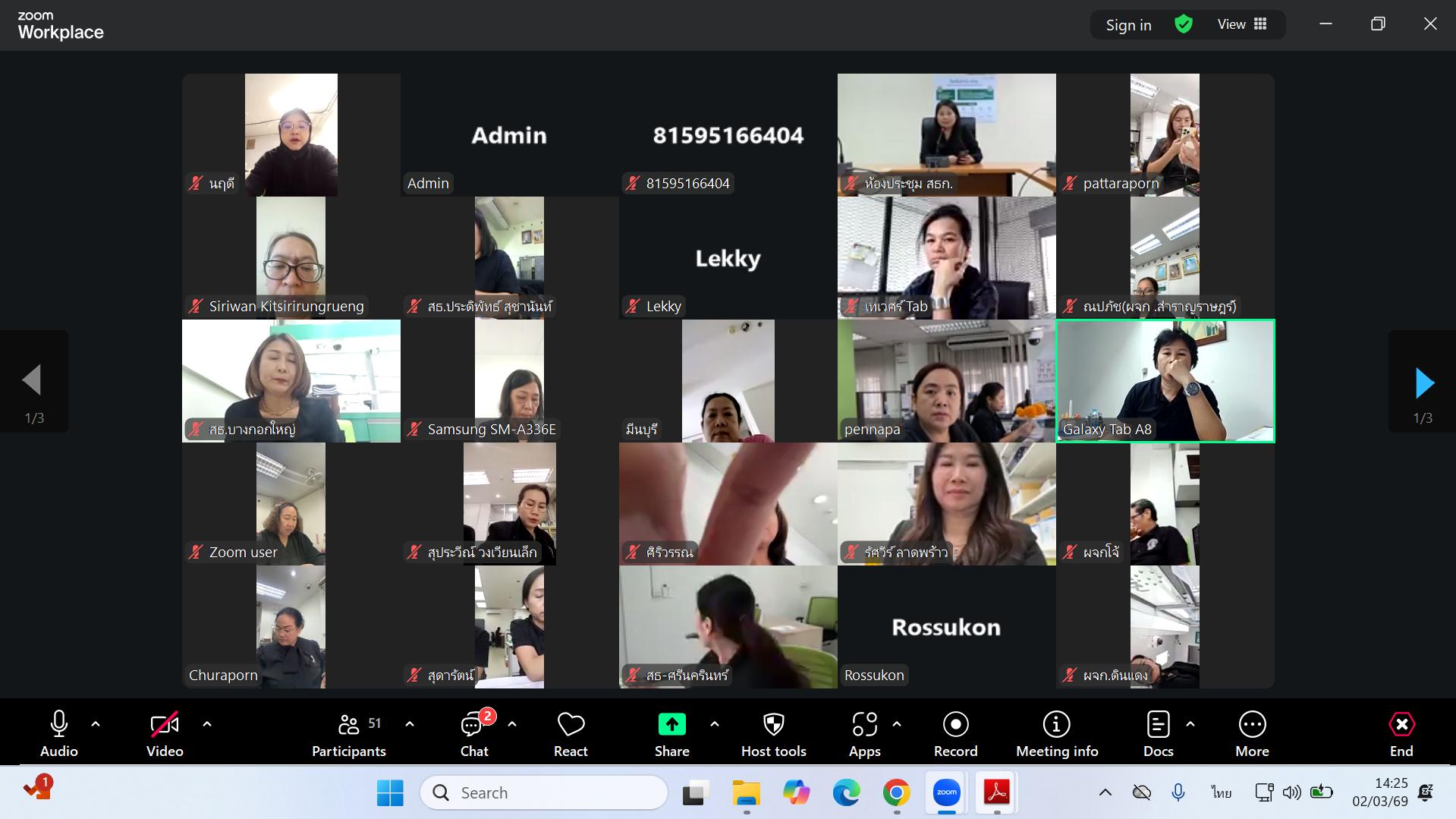Open the Chat panel
The image size is (1456, 819).
(473, 733)
